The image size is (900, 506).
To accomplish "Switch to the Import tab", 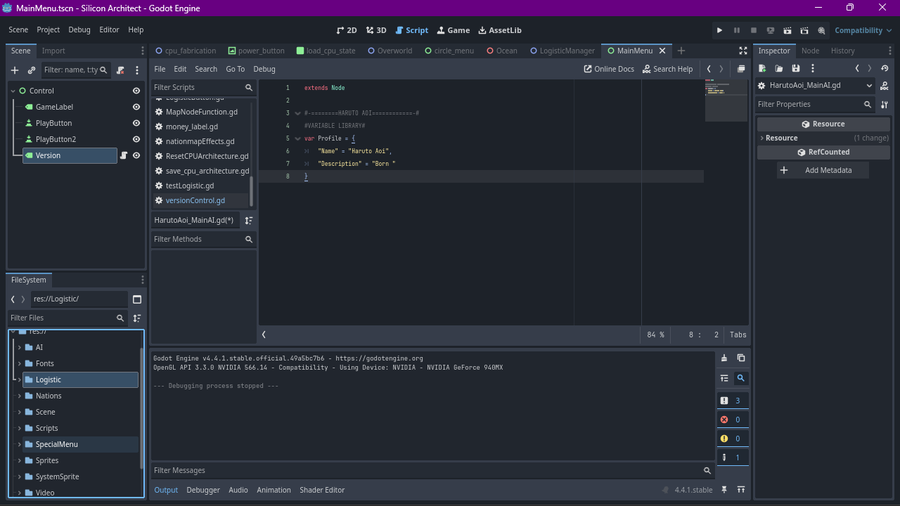I will click(x=53, y=51).
